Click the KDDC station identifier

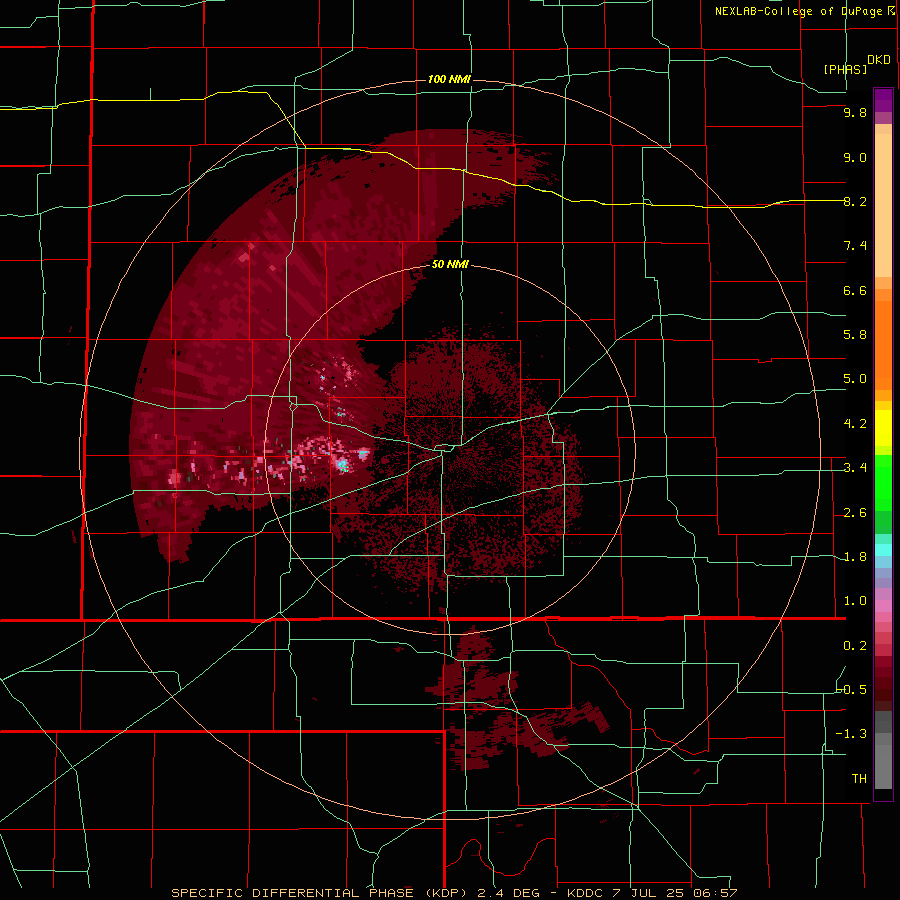[585, 893]
